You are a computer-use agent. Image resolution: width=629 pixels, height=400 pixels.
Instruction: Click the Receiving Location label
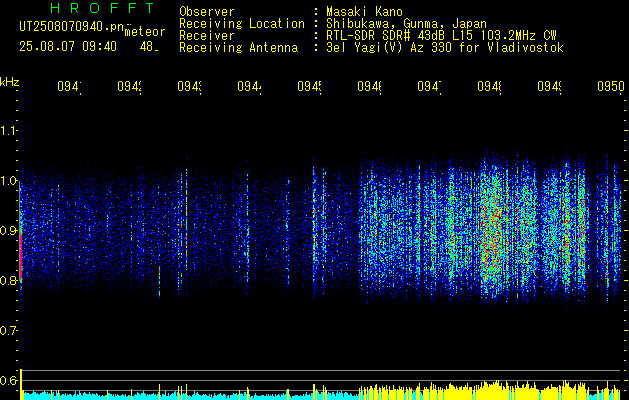click(x=242, y=24)
